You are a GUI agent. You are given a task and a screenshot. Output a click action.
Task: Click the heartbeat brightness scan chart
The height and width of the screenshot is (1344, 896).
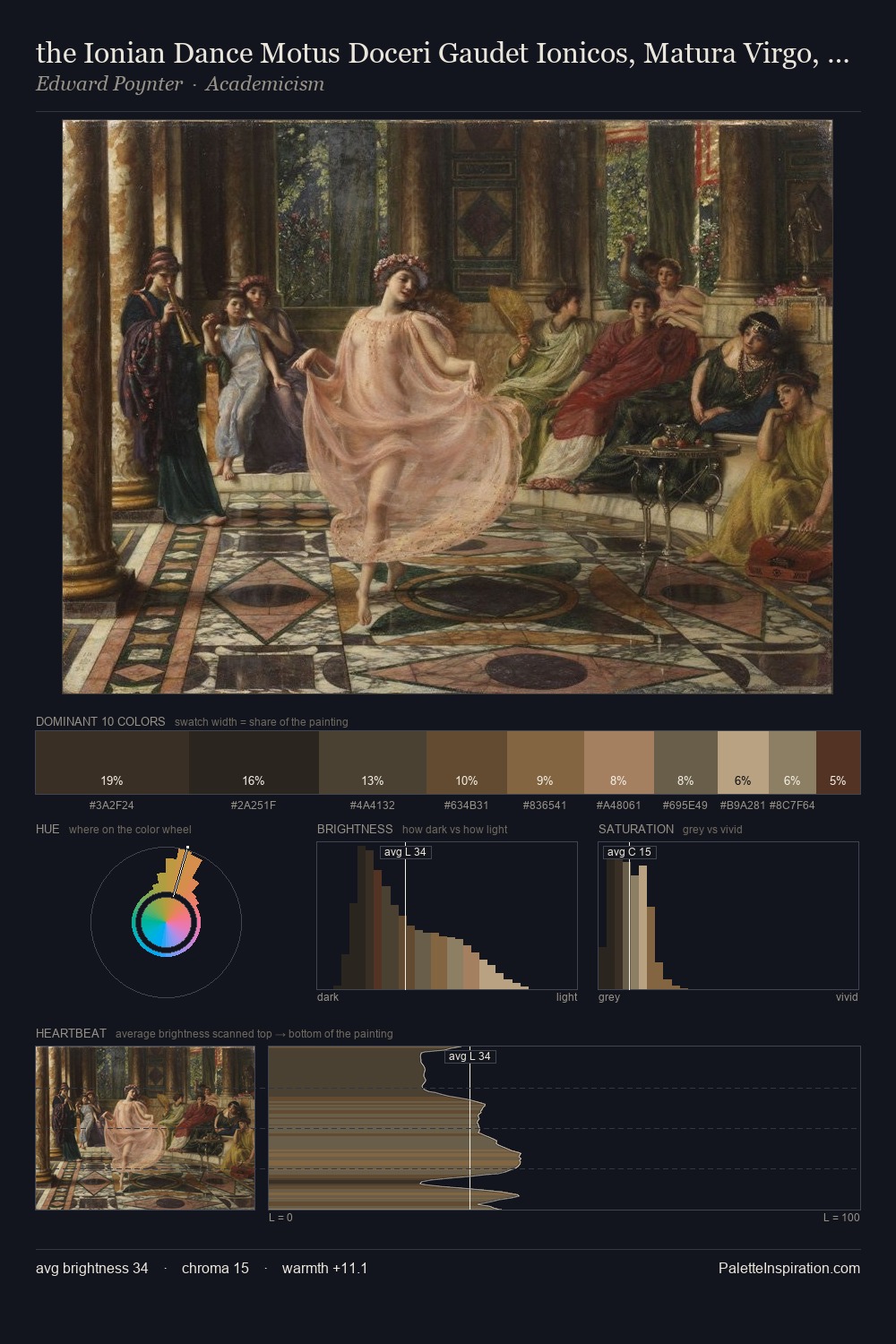tap(564, 1128)
